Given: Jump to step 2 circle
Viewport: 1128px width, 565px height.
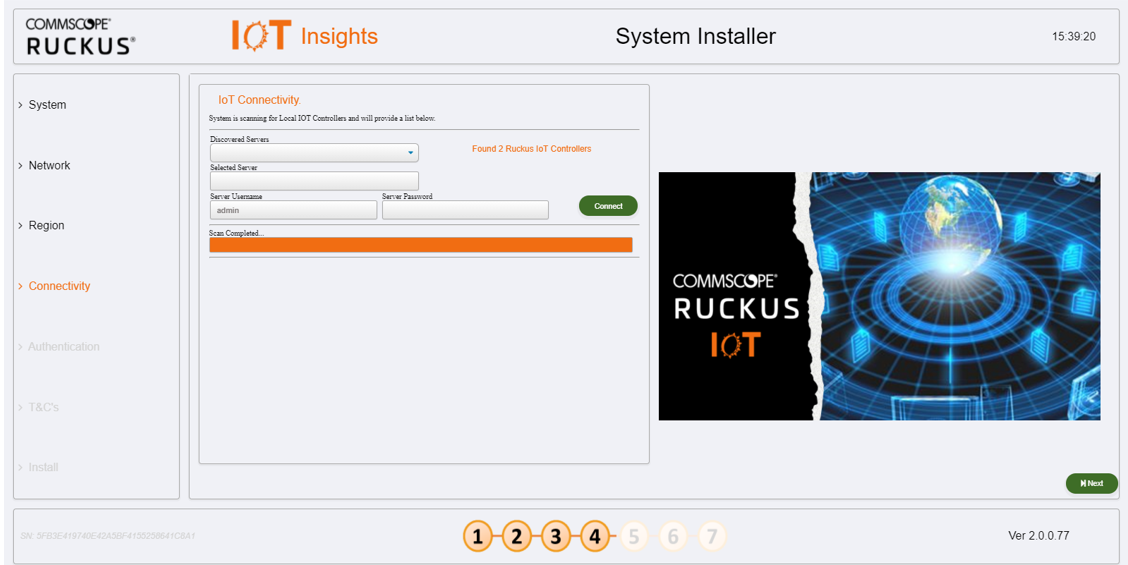Looking at the screenshot, I should [517, 536].
